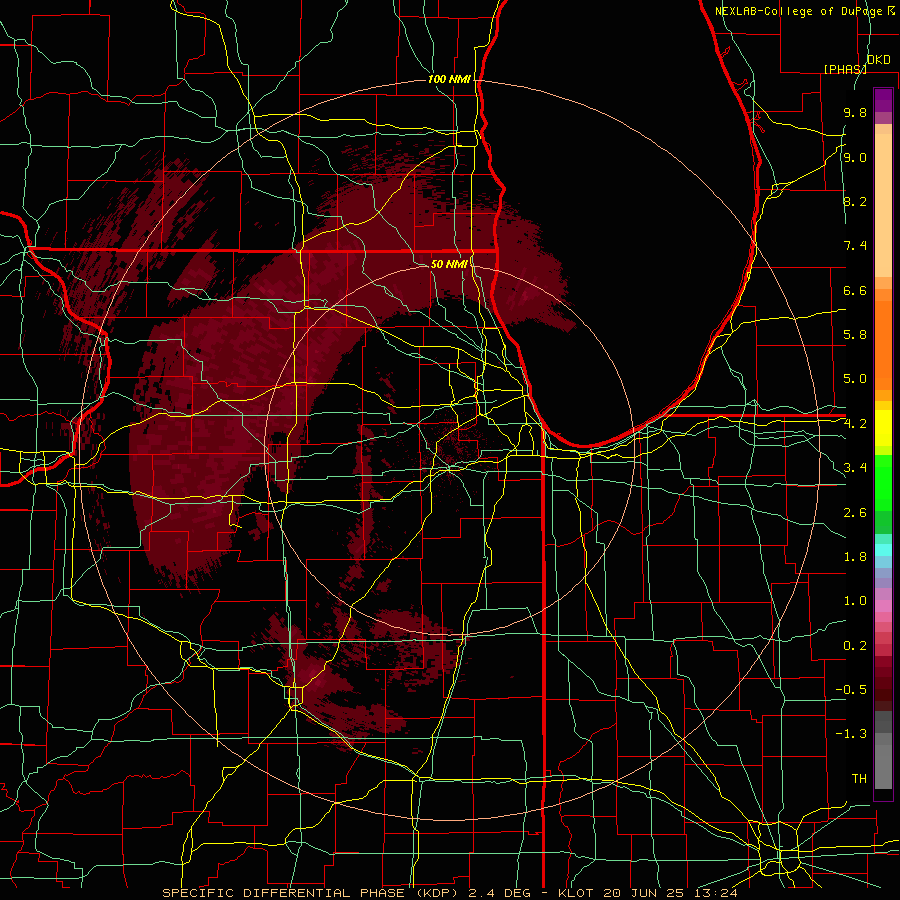Click the DKD product code label
The width and height of the screenshot is (900, 900).
click(879, 60)
